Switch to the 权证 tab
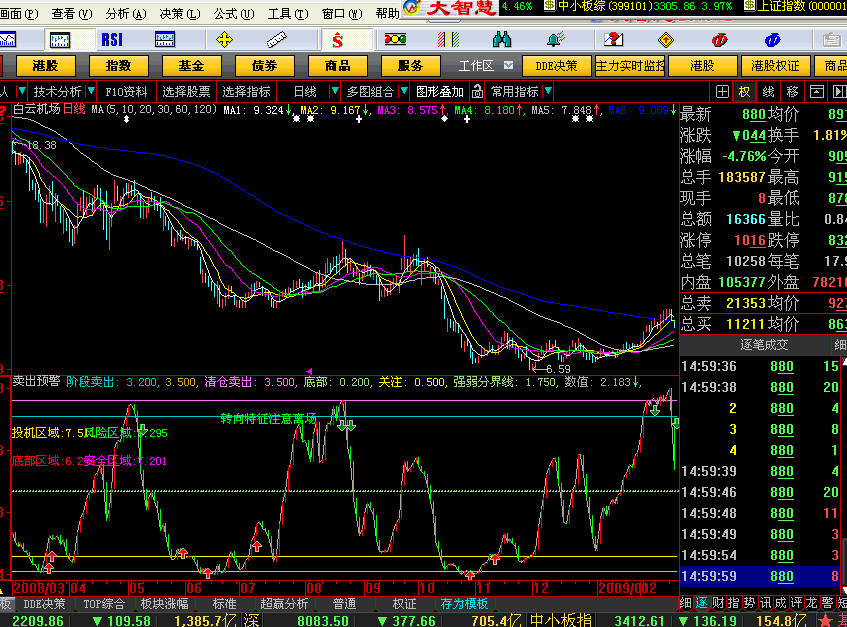 (404, 604)
